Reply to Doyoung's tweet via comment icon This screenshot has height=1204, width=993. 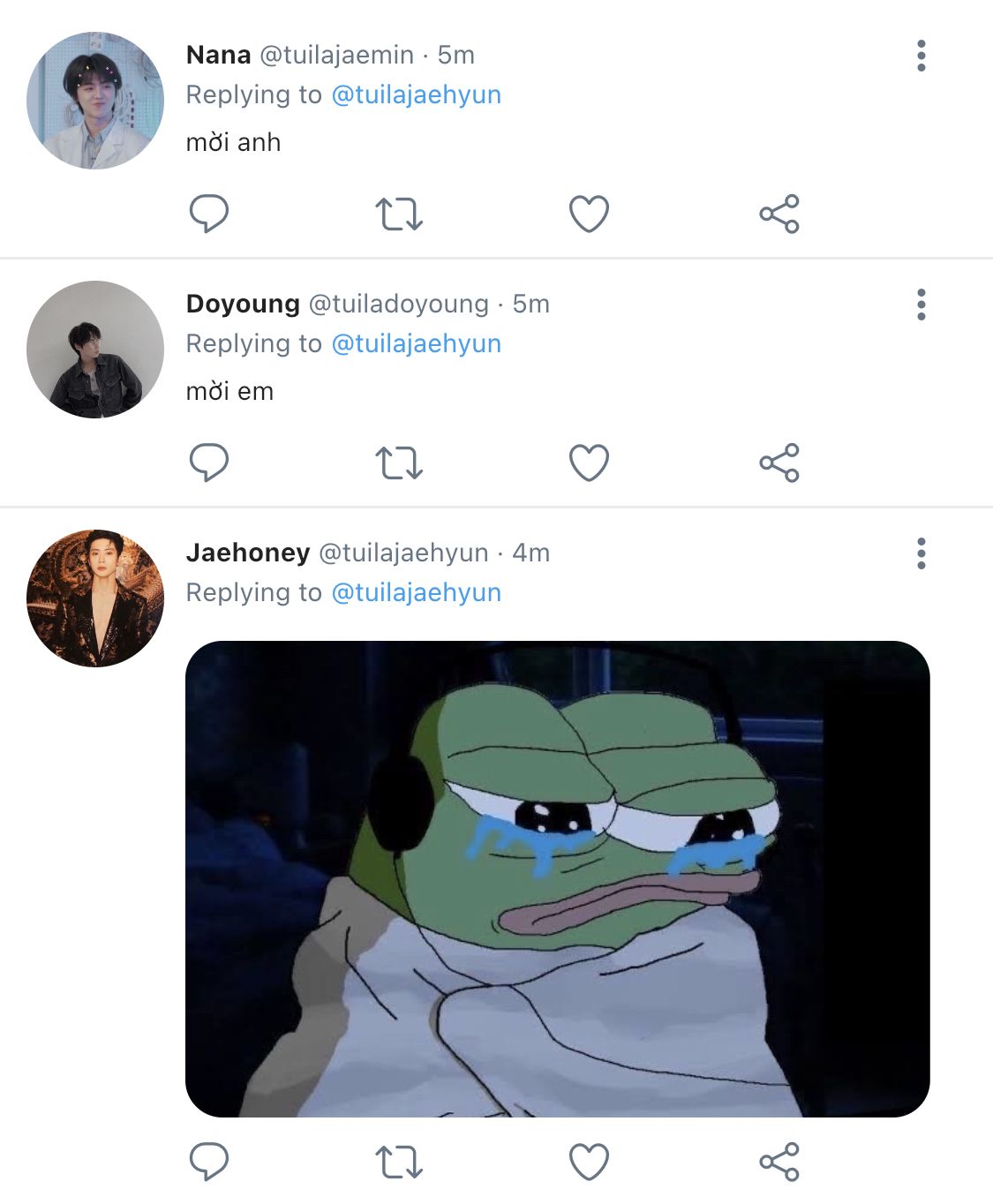209,463
